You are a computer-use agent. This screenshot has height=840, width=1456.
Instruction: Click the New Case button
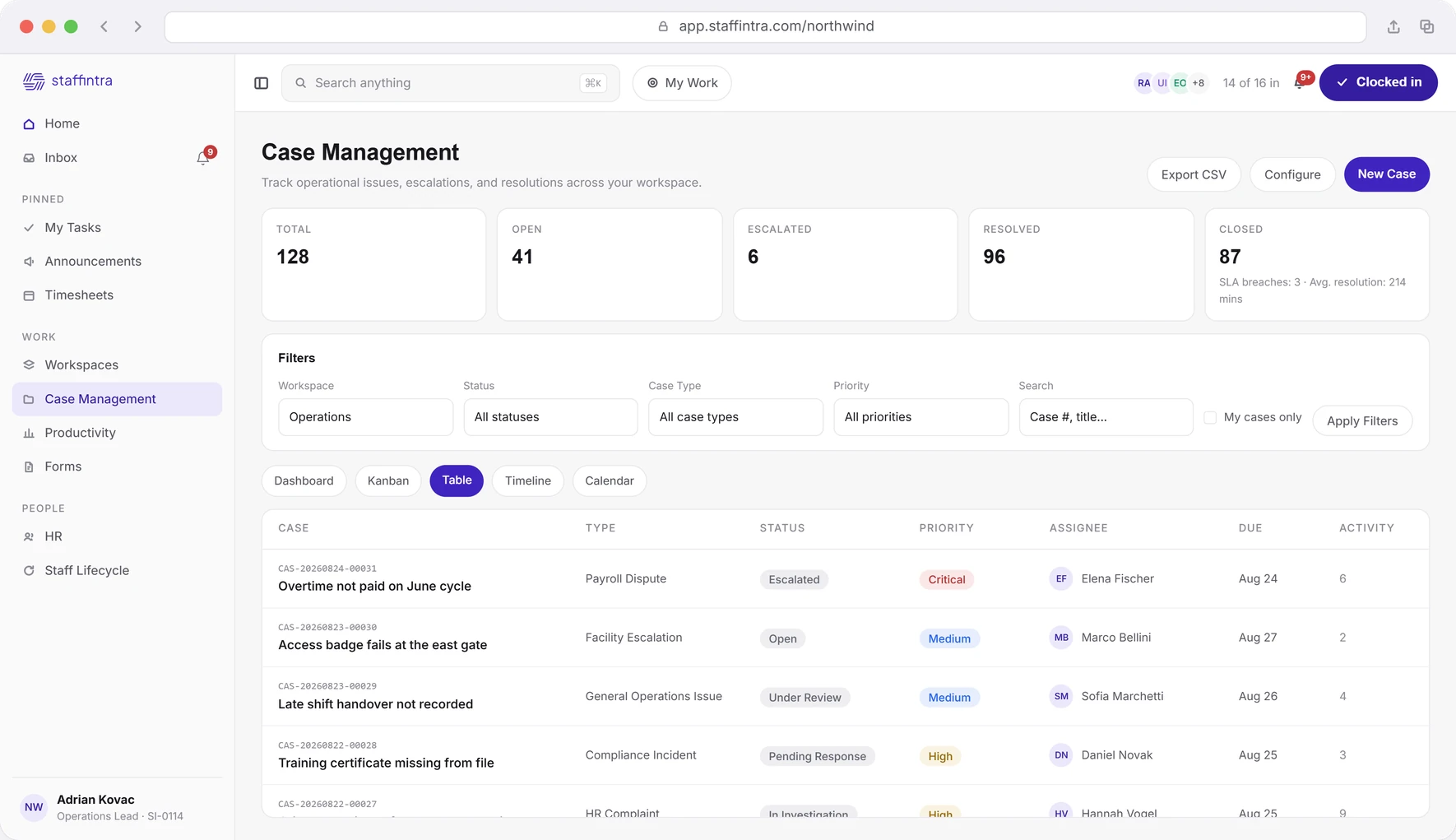[1386, 174]
